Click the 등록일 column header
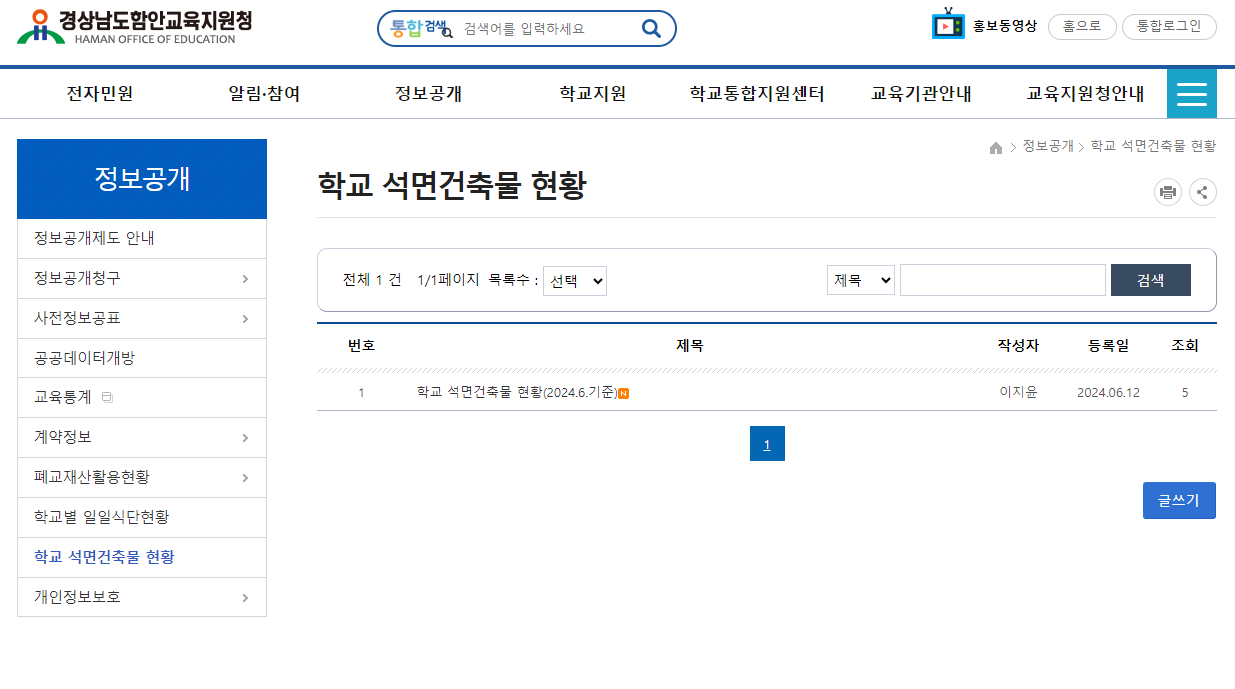Screen dimensions: 1235x689 1108,346
